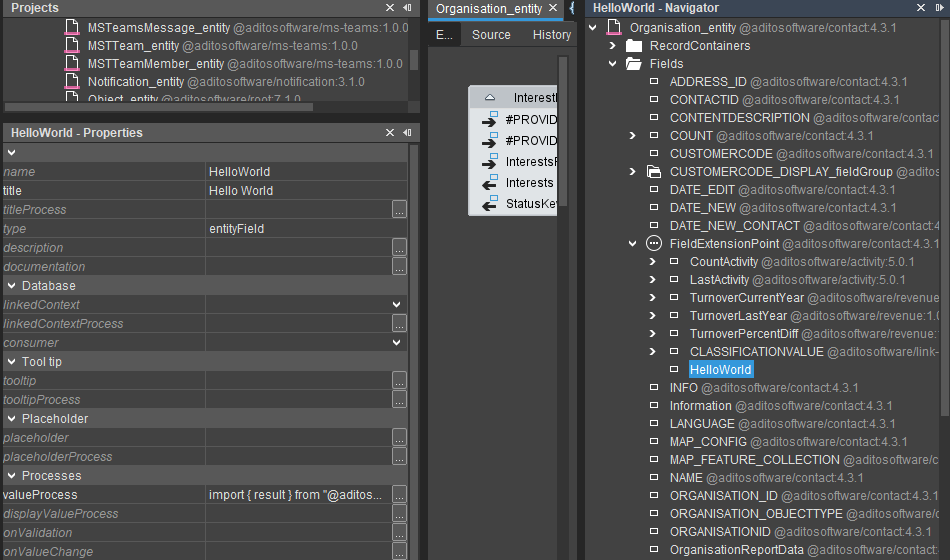The height and width of the screenshot is (560, 950).
Task: Open the consumer dropdown
Action: [x=397, y=343]
